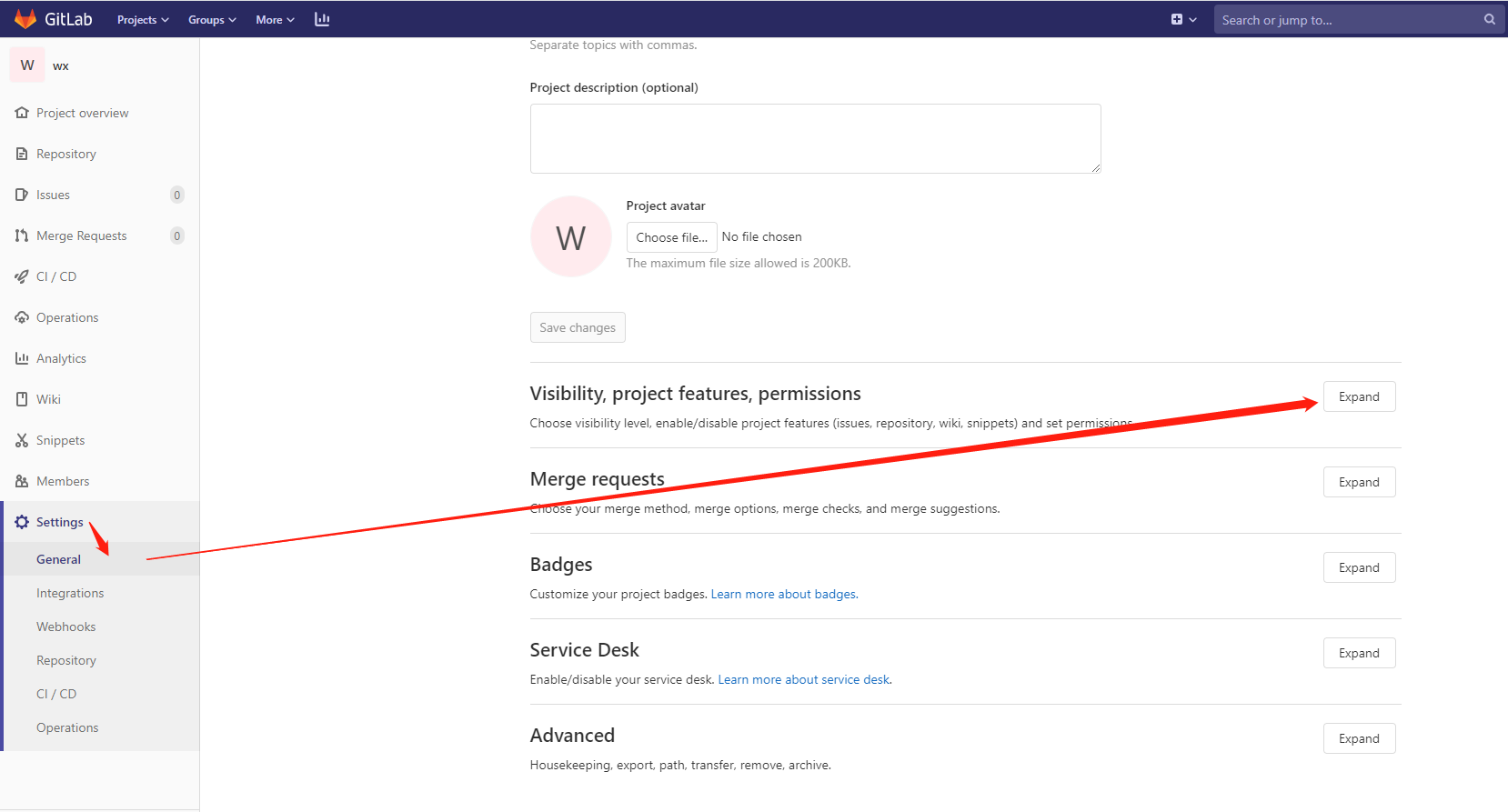Open Merge Requests from the sidebar
Image resolution: width=1508 pixels, height=812 pixels.
[22, 235]
